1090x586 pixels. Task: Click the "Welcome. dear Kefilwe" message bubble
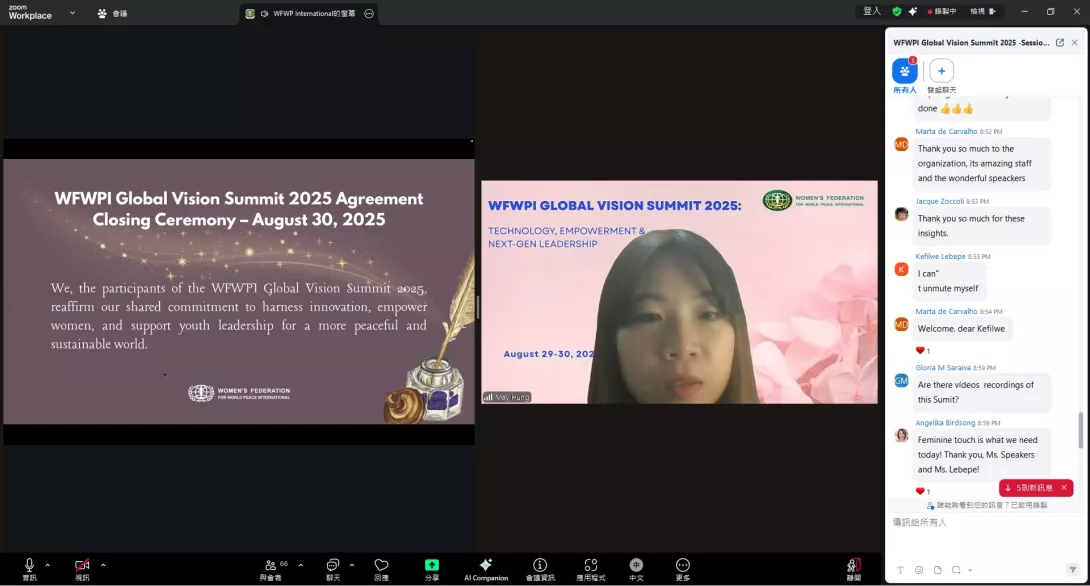pyautogui.click(x=962, y=329)
